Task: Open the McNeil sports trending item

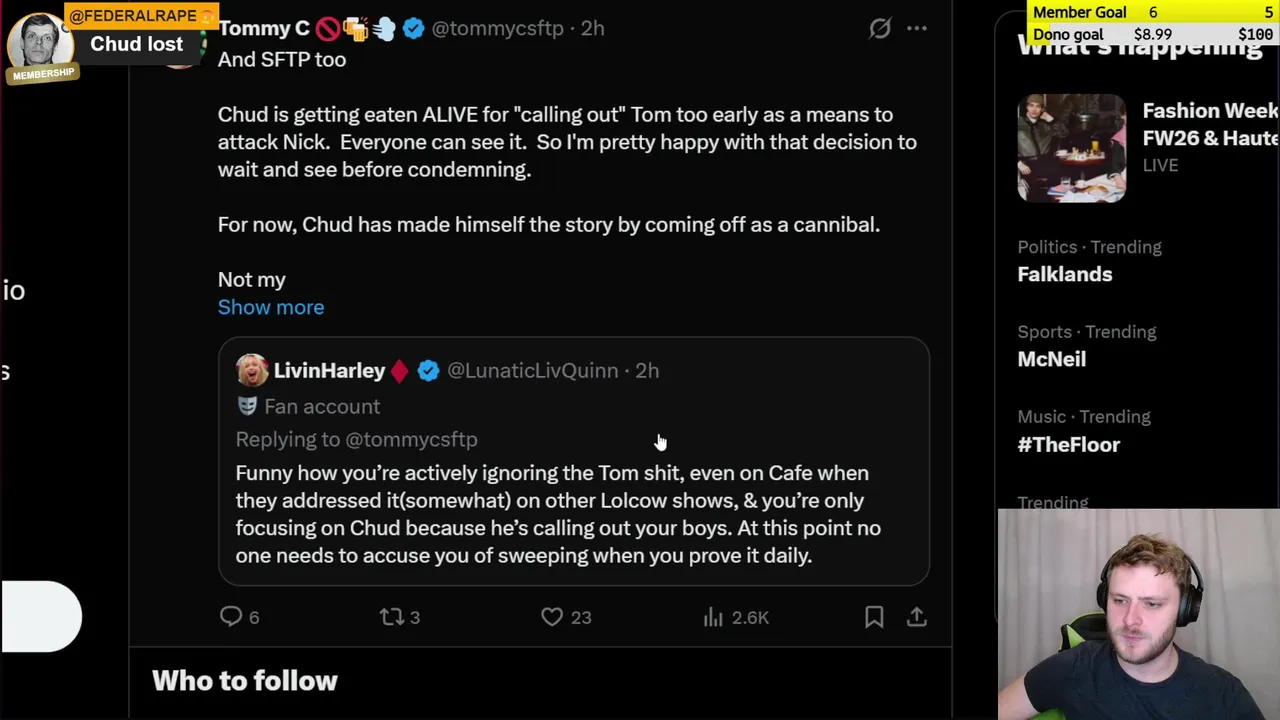Action: tap(1051, 359)
